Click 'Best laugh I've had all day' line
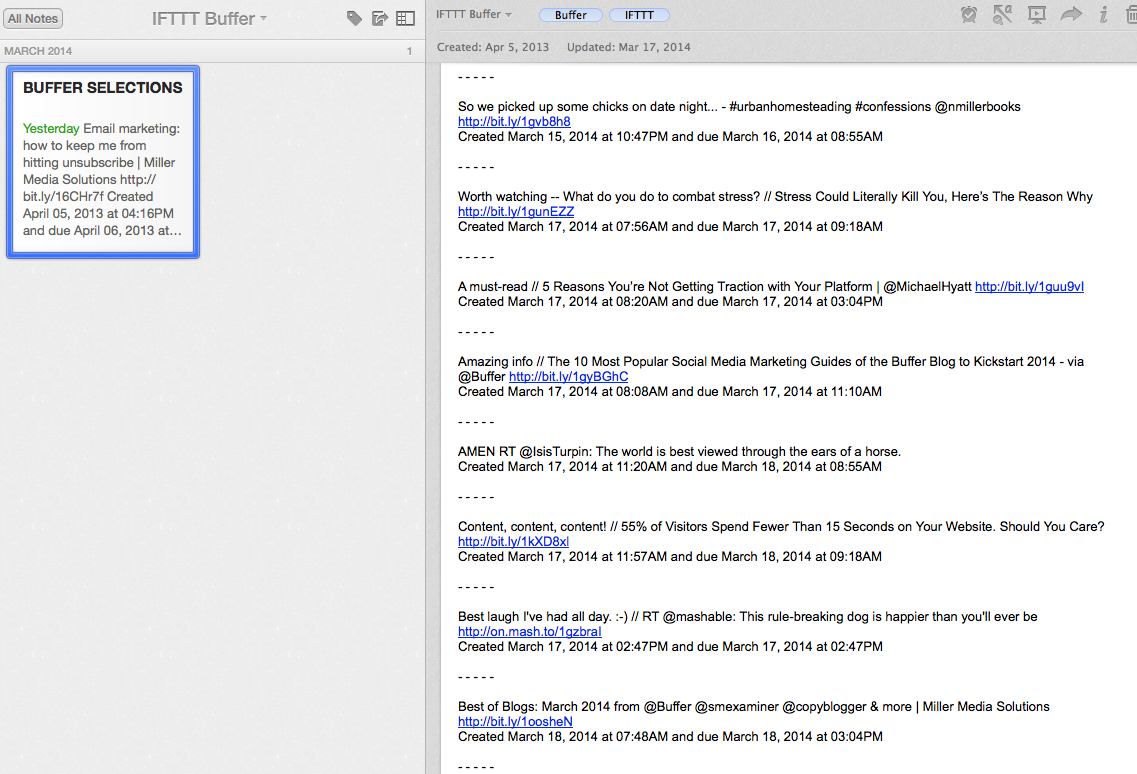1137x774 pixels. [x=748, y=617]
